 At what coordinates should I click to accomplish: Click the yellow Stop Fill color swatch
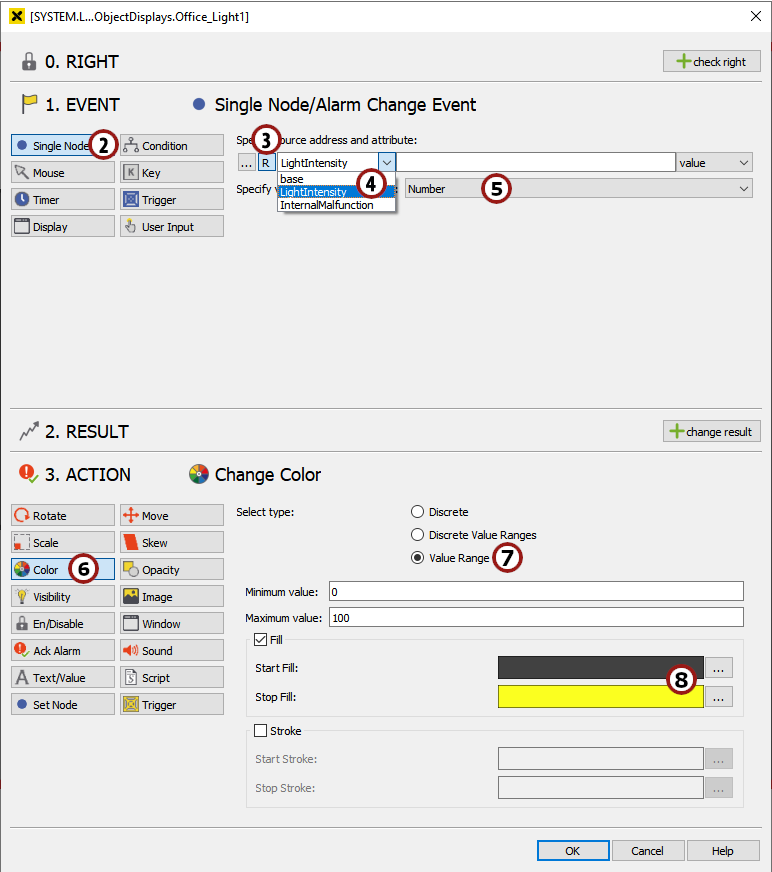click(600, 697)
